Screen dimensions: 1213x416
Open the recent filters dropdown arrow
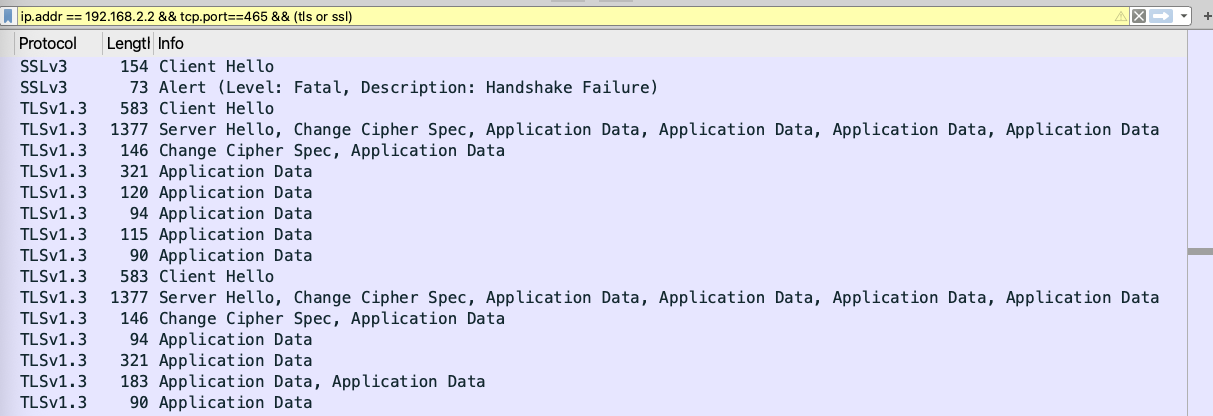point(1184,16)
